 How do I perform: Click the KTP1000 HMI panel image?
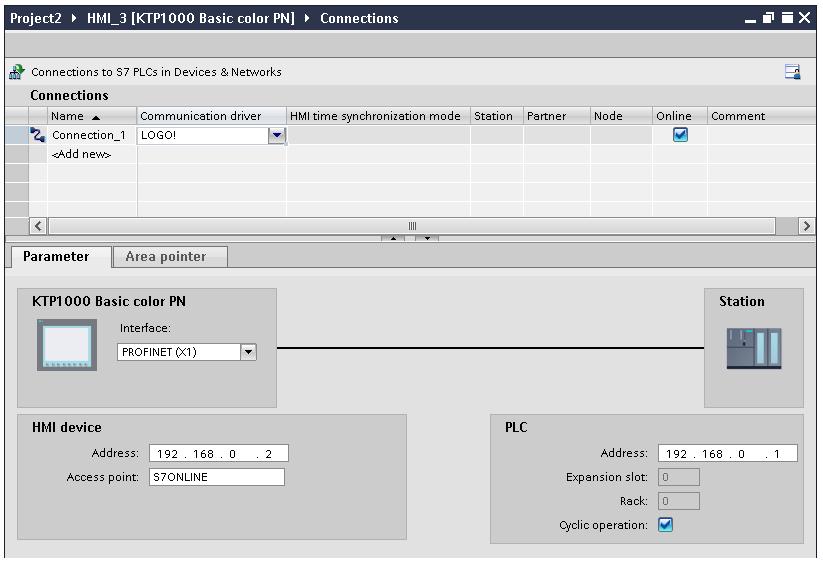[x=67, y=345]
